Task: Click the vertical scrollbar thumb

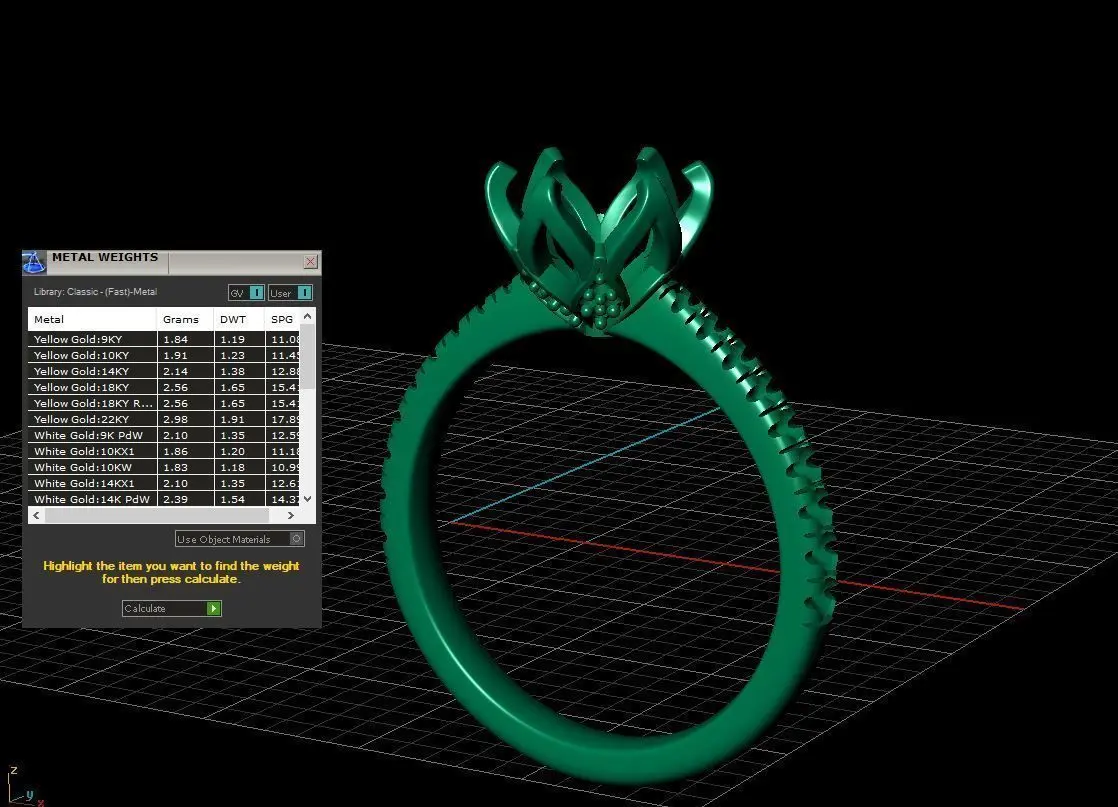Action: [307, 357]
